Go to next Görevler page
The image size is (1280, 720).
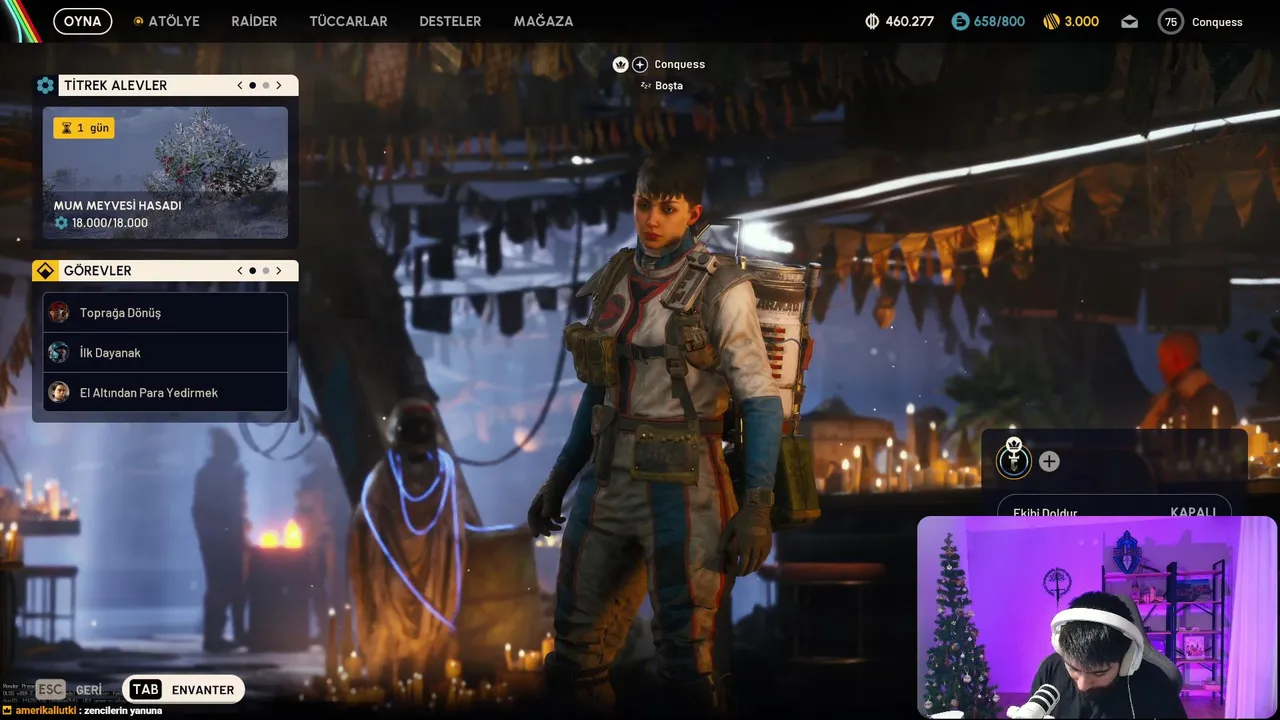[x=278, y=270]
